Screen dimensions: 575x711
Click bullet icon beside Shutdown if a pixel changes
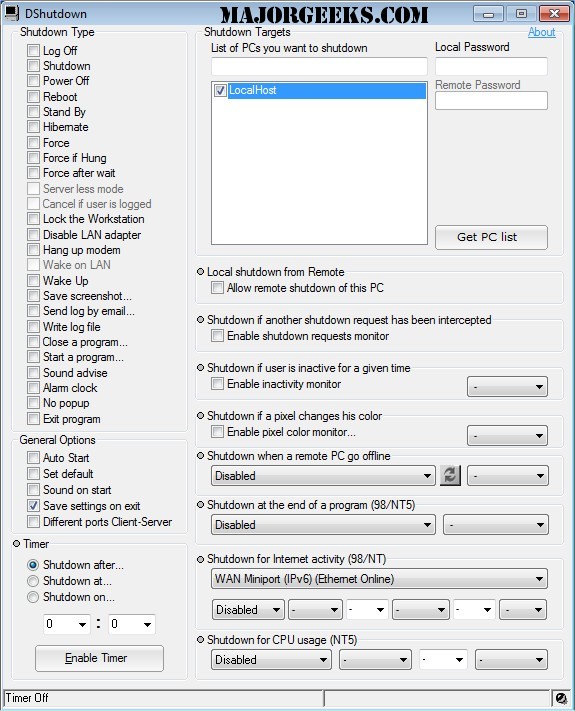pyautogui.click(x=200, y=415)
